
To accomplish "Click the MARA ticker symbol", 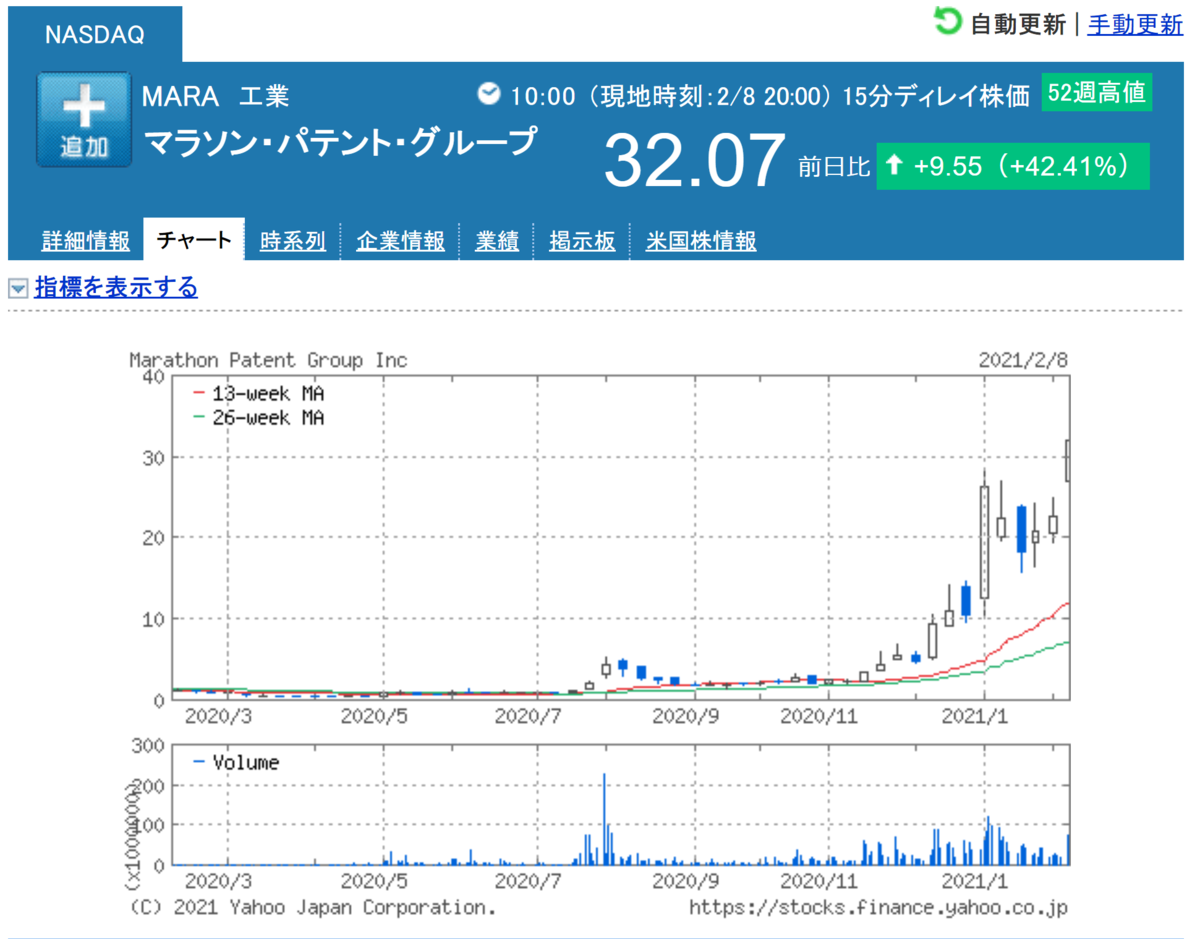I will [x=181, y=96].
